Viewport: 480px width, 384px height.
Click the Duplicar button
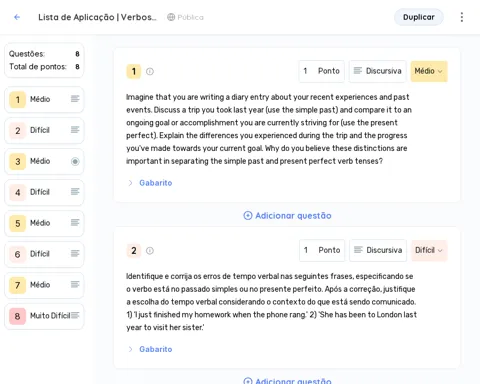pyautogui.click(x=419, y=17)
